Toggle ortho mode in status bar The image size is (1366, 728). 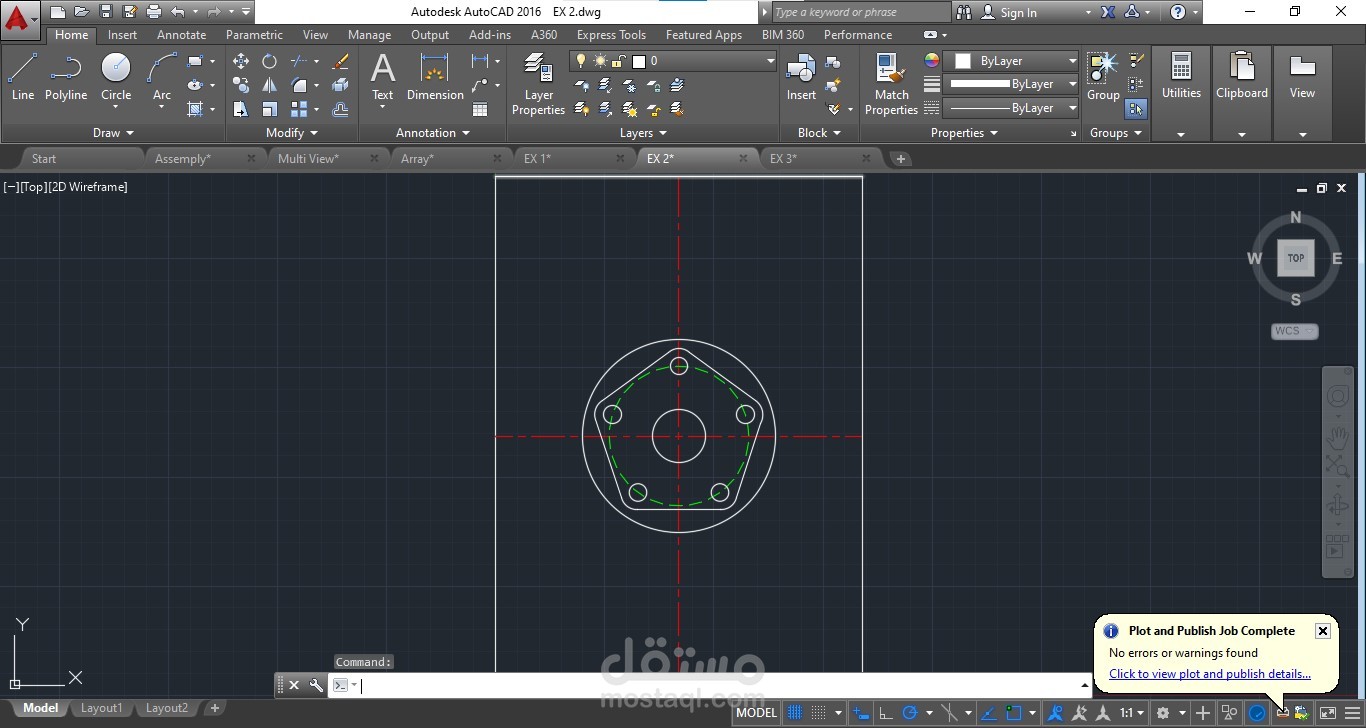pos(885,713)
